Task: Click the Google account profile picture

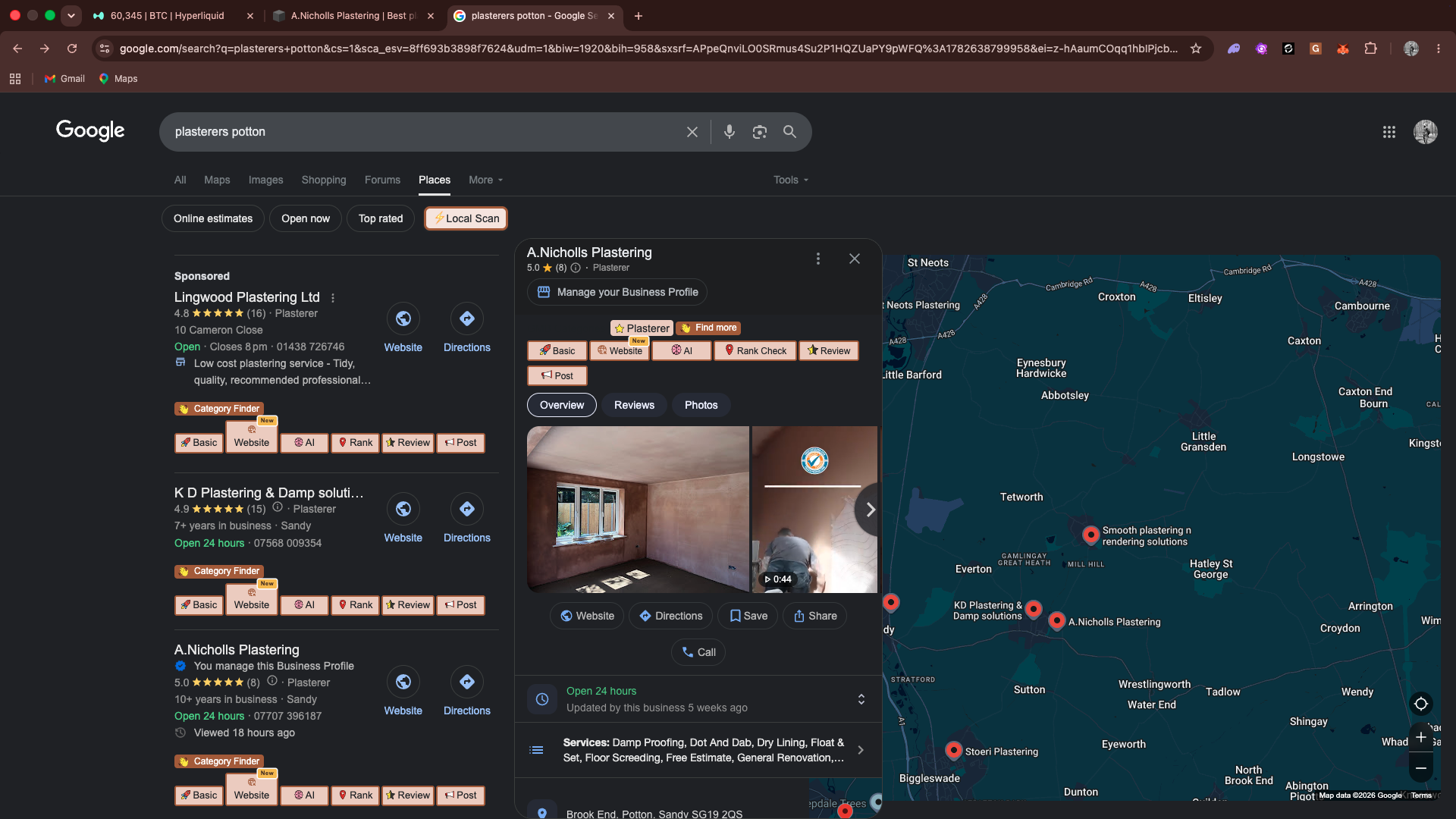Action: (1426, 132)
